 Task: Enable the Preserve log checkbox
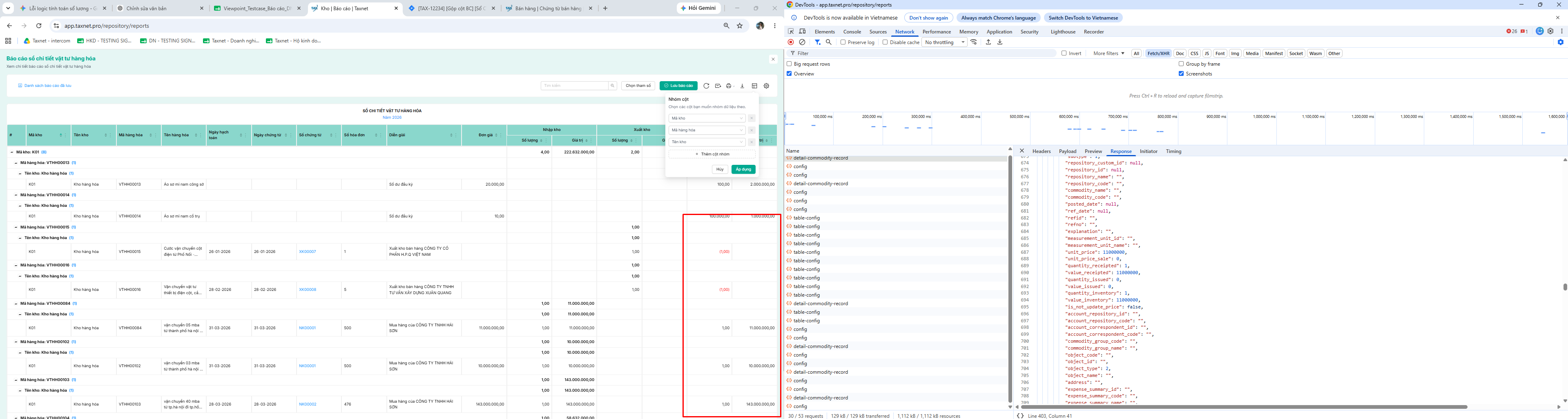point(843,42)
